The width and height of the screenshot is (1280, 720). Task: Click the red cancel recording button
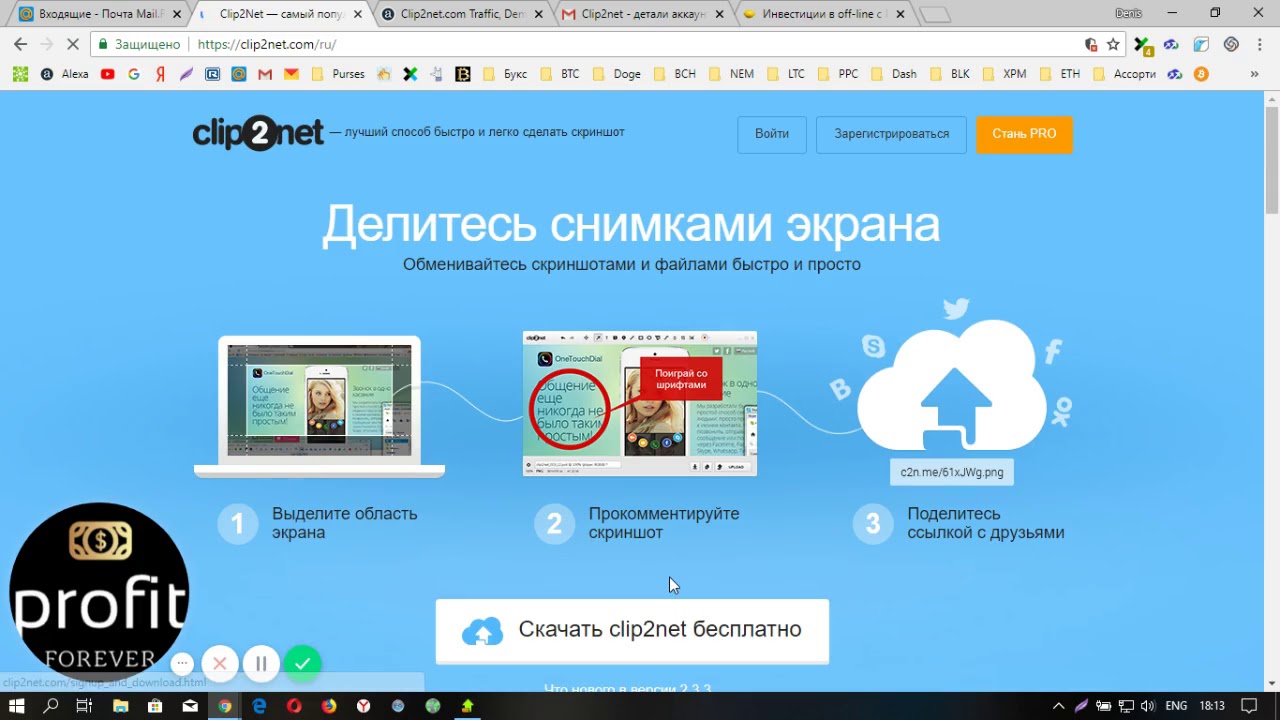pos(220,663)
